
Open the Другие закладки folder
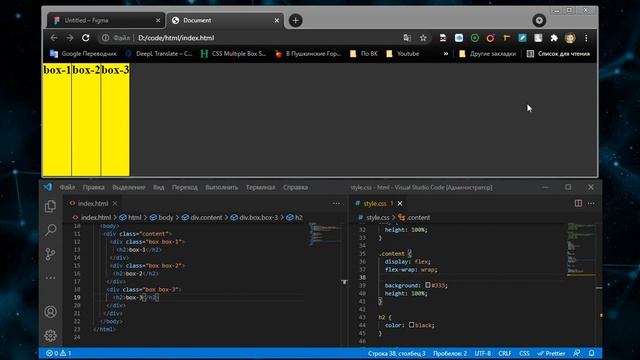click(x=487, y=54)
